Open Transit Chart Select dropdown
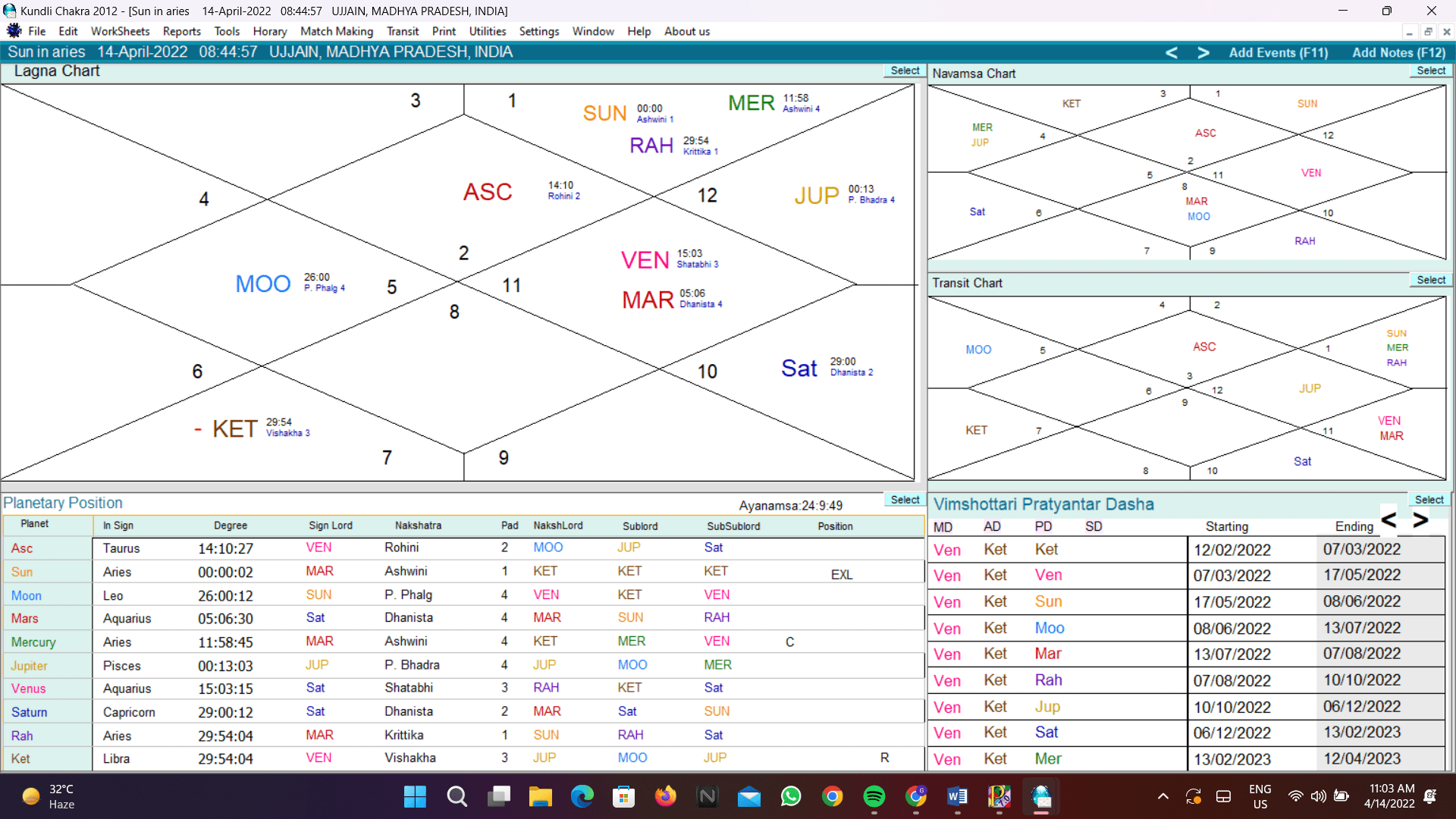1456x819 pixels. tap(1431, 280)
